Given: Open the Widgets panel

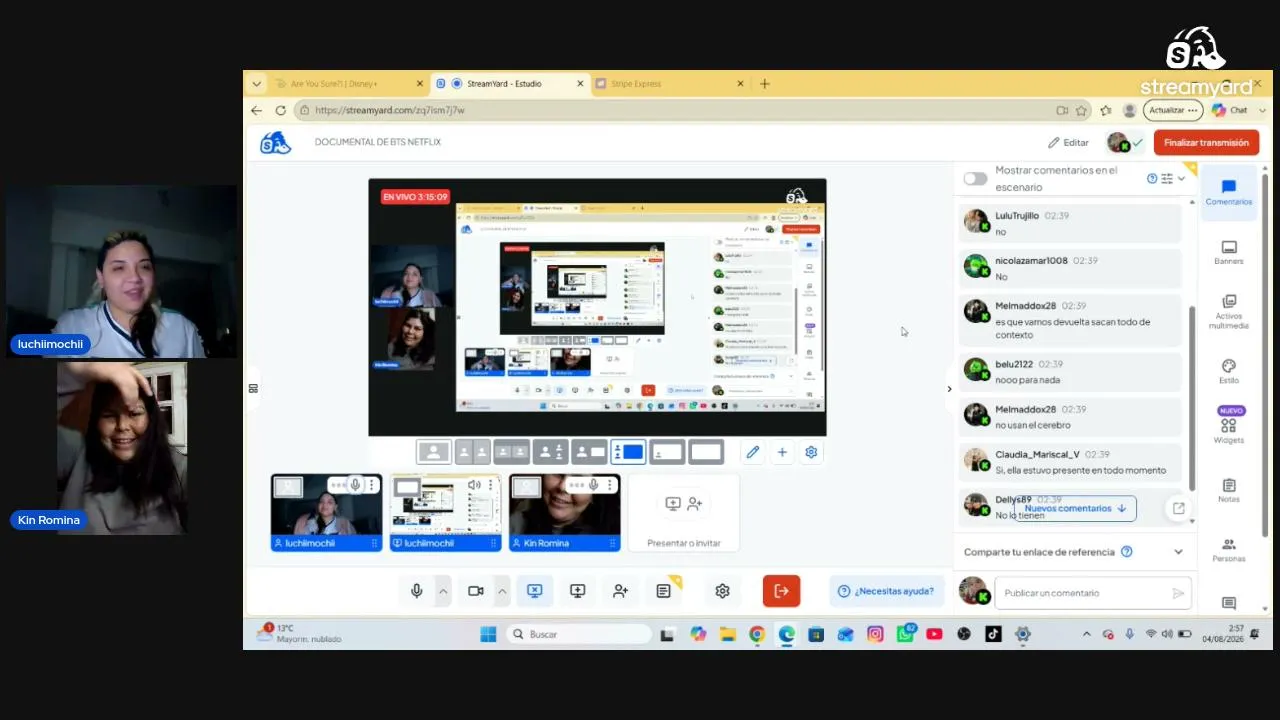Looking at the screenshot, I should [1229, 425].
